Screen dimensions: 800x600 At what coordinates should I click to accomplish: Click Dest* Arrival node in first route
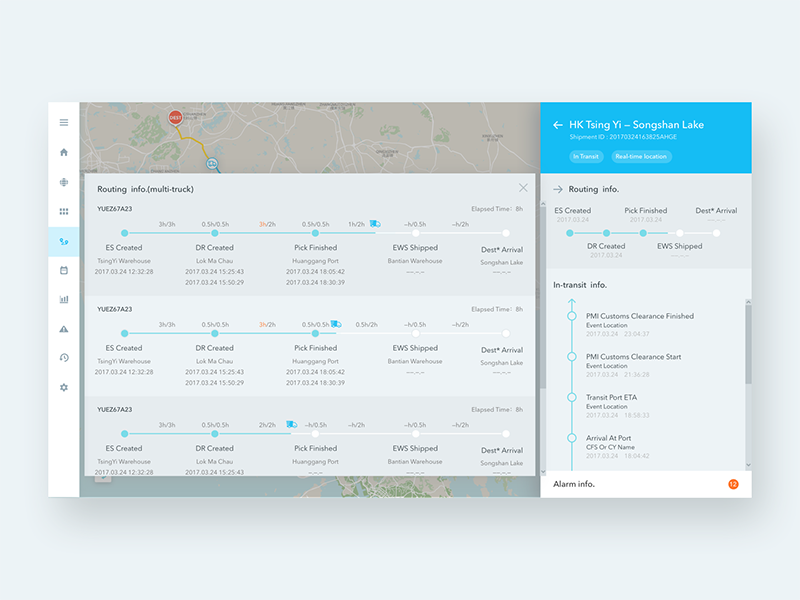tap(506, 233)
